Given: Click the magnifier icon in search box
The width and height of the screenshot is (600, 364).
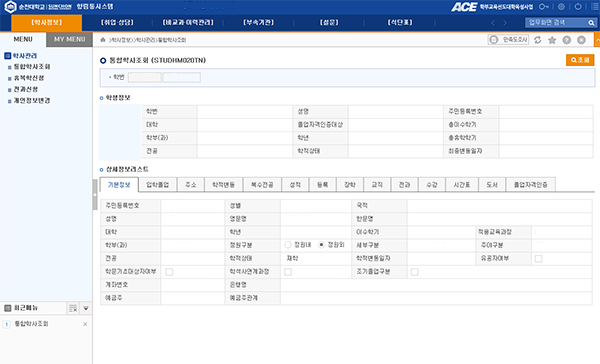Looking at the screenshot, I should point(591,23).
